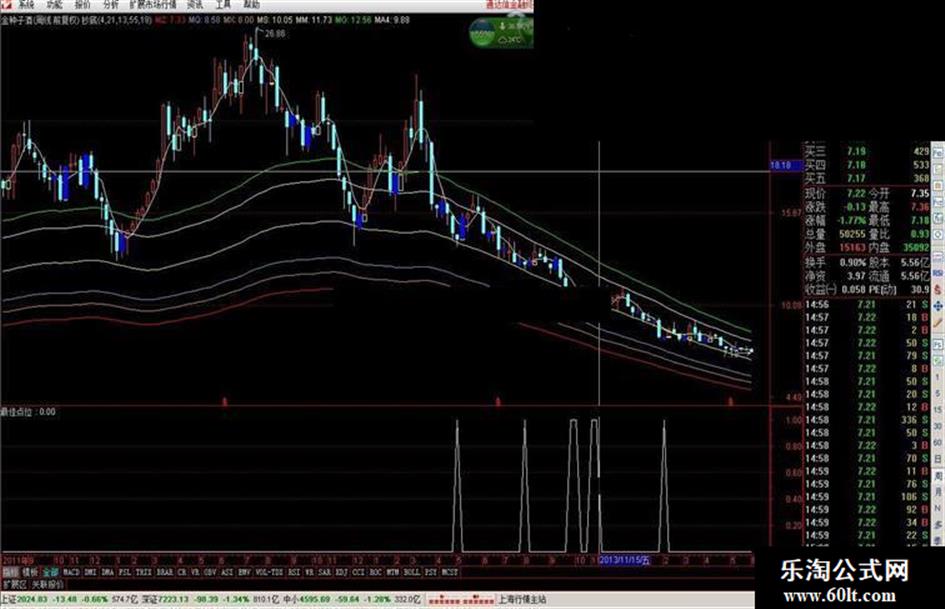Screen dimensions: 945x609
Task: Click the 买五 bid row at 7.17
Action: (x=867, y=178)
